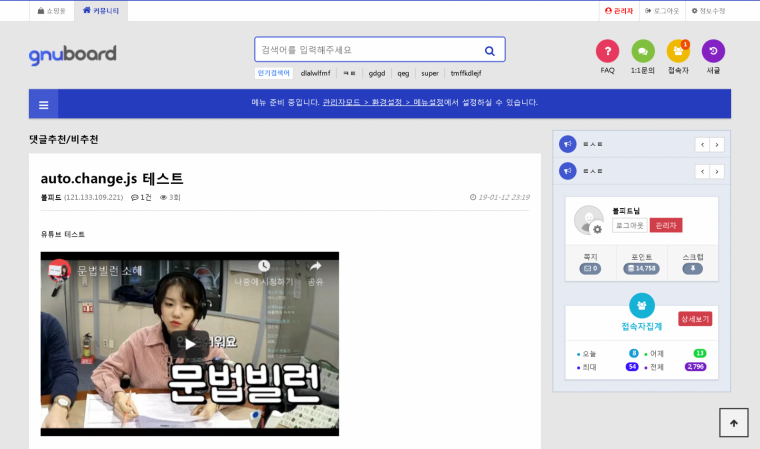Click the profile settings gear icon
Image resolution: width=760 pixels, height=449 pixels.
pos(597,230)
